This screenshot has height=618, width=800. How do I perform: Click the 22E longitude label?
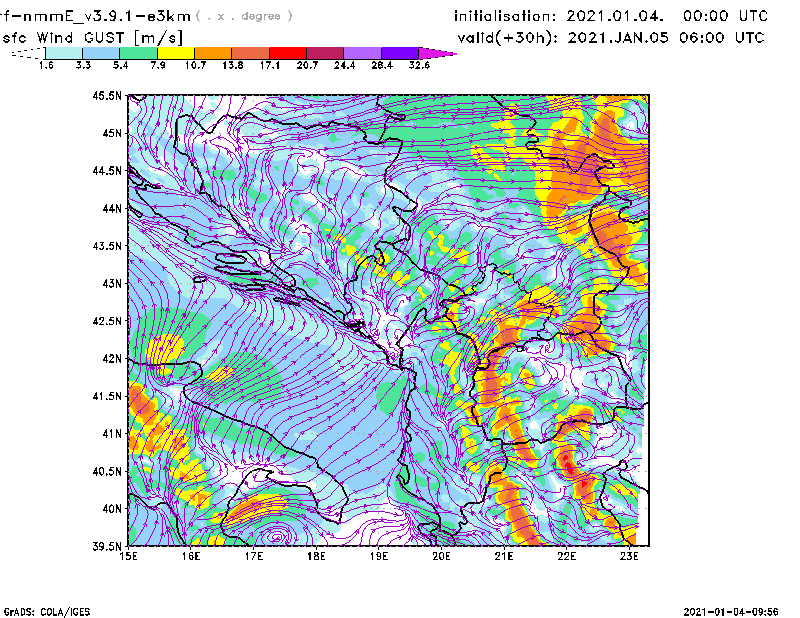click(566, 556)
